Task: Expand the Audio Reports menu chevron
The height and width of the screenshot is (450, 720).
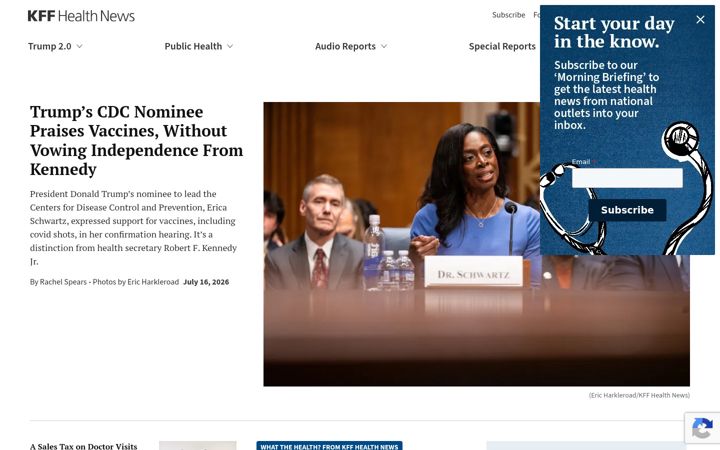Action: 384,46
